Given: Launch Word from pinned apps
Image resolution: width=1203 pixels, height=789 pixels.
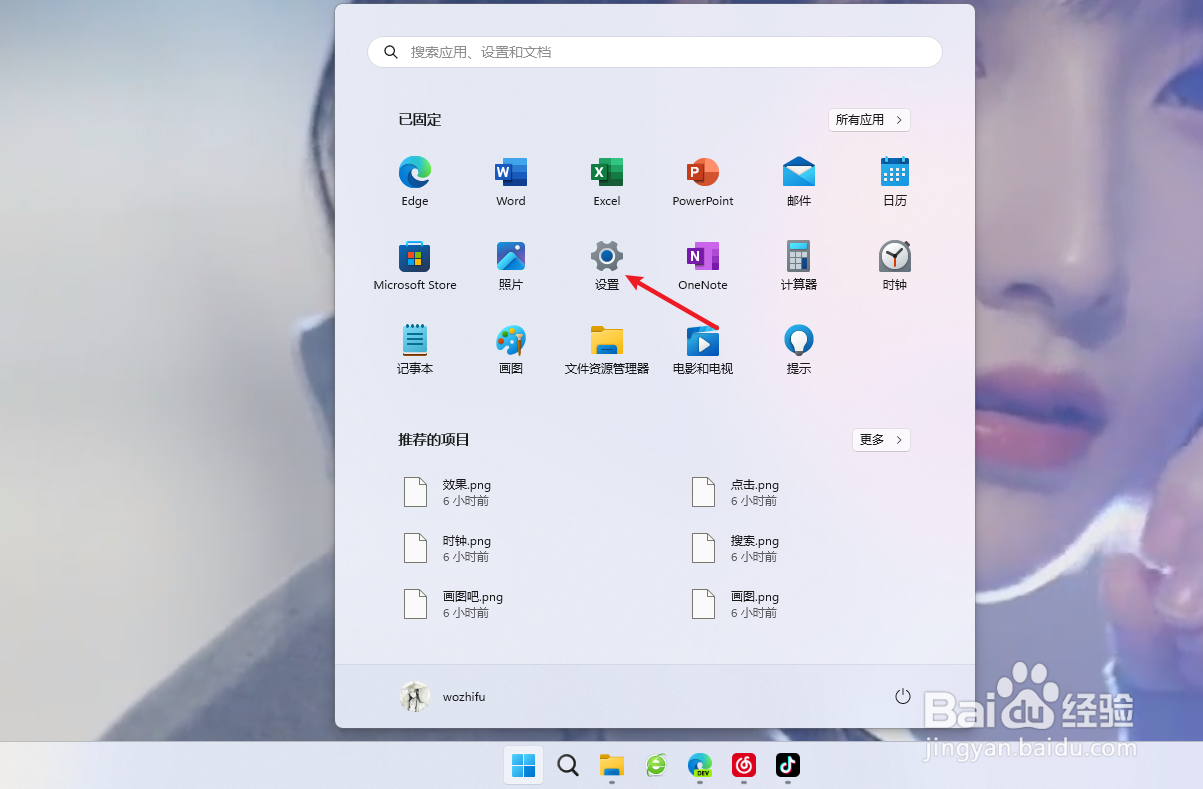Looking at the screenshot, I should coord(510,181).
